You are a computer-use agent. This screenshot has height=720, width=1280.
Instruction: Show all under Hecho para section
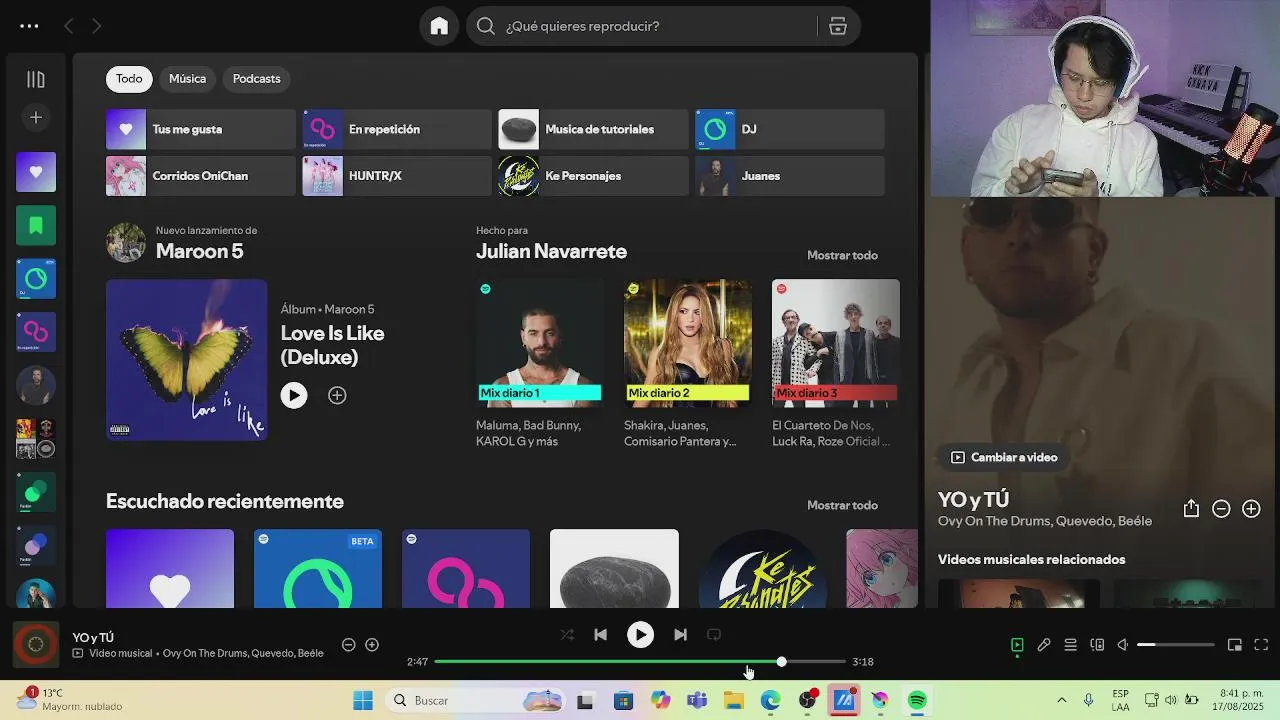pos(842,255)
